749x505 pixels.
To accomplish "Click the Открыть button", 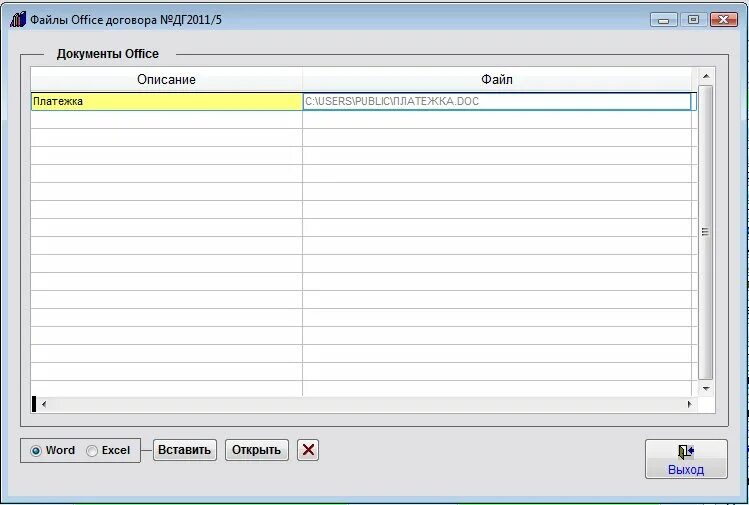I will pos(257,450).
